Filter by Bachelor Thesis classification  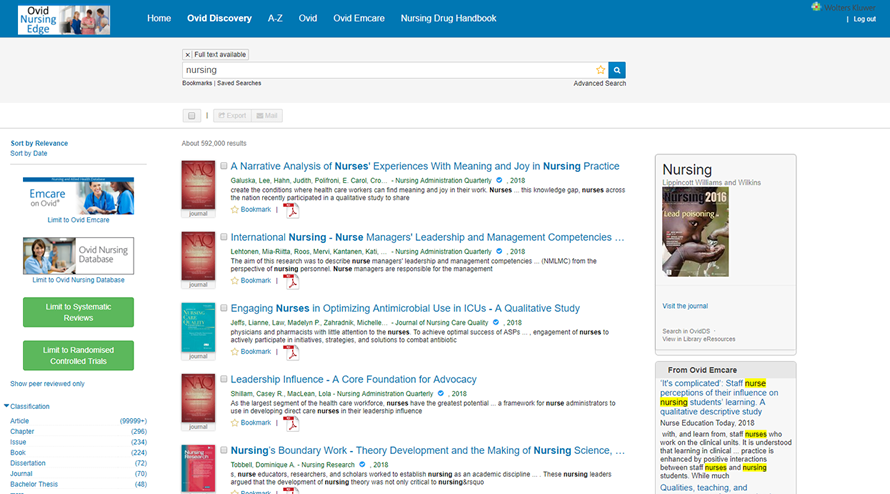pyautogui.click(x=34, y=484)
